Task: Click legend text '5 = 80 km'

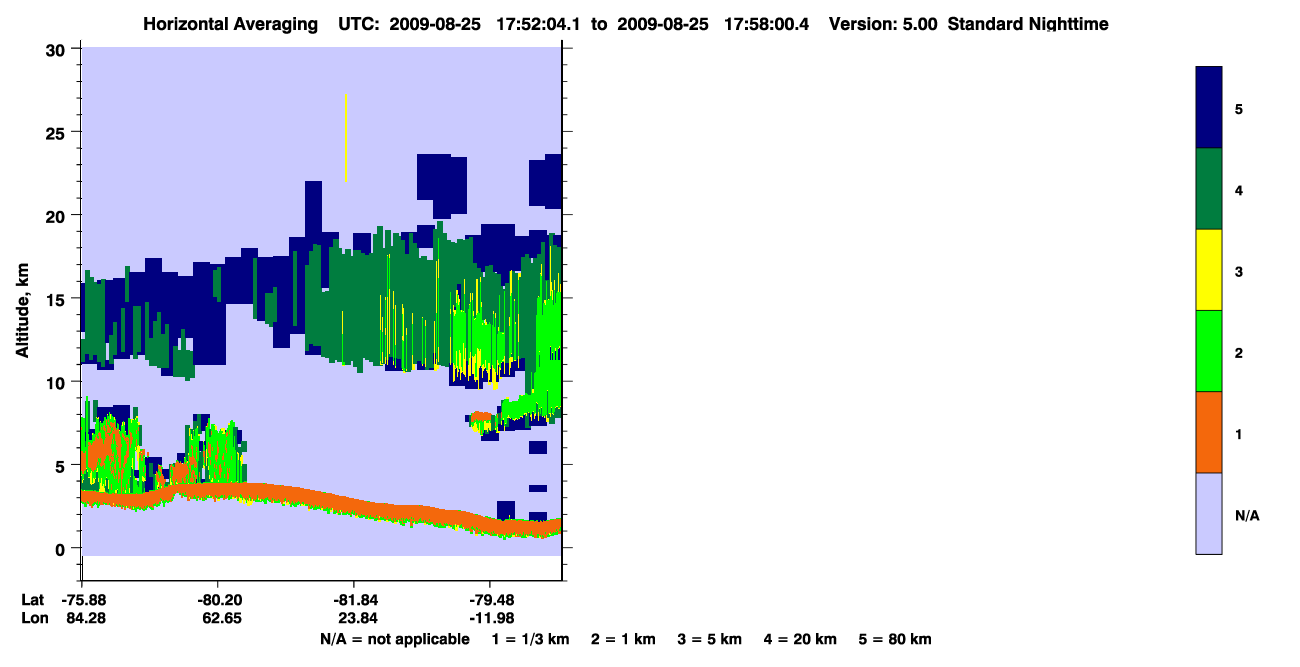Action: 895,639
